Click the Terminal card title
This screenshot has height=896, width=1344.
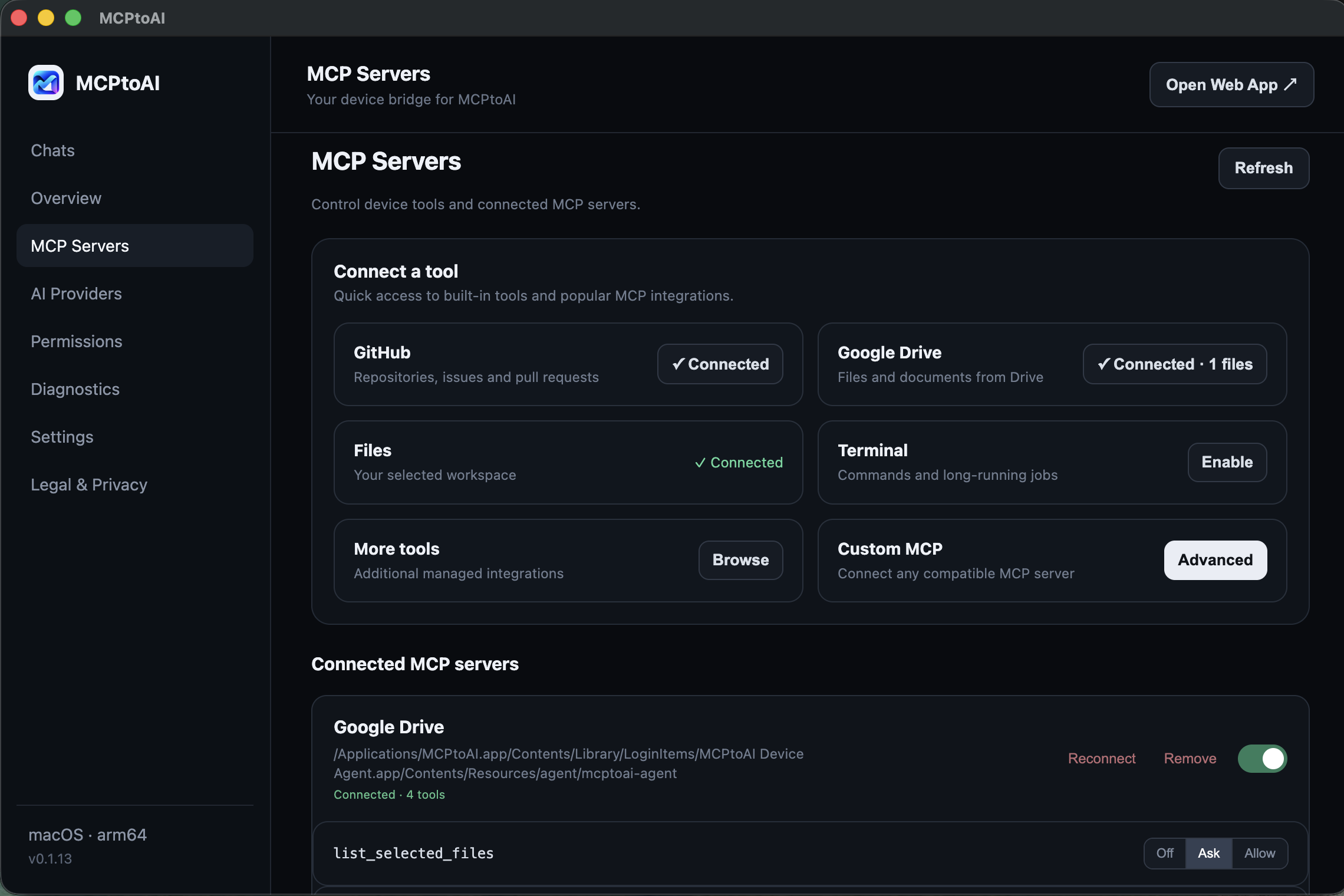[872, 450]
